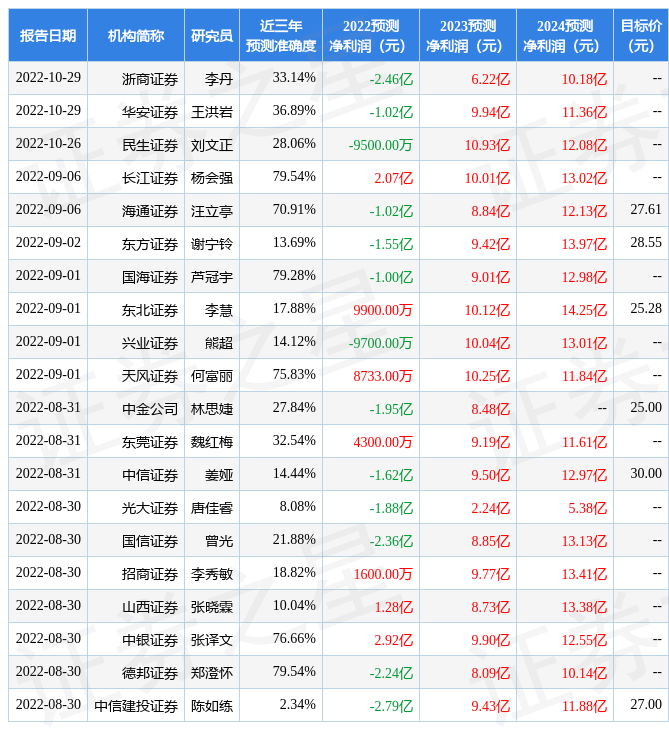Image resolution: width=669 pixels, height=730 pixels.
Task: Click researcher name 王洪岩
Action: 212,112
